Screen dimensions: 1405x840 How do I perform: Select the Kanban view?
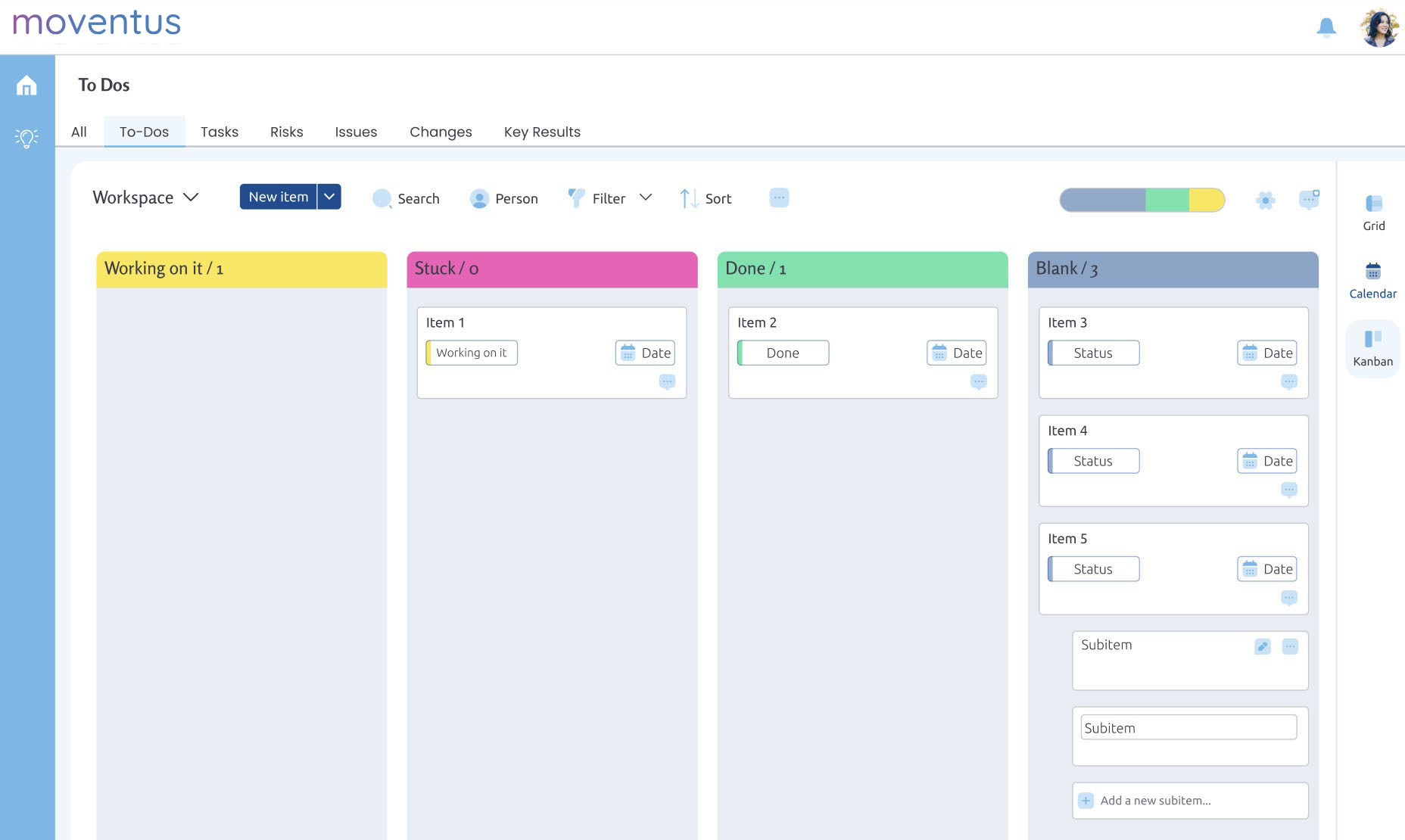click(x=1372, y=348)
